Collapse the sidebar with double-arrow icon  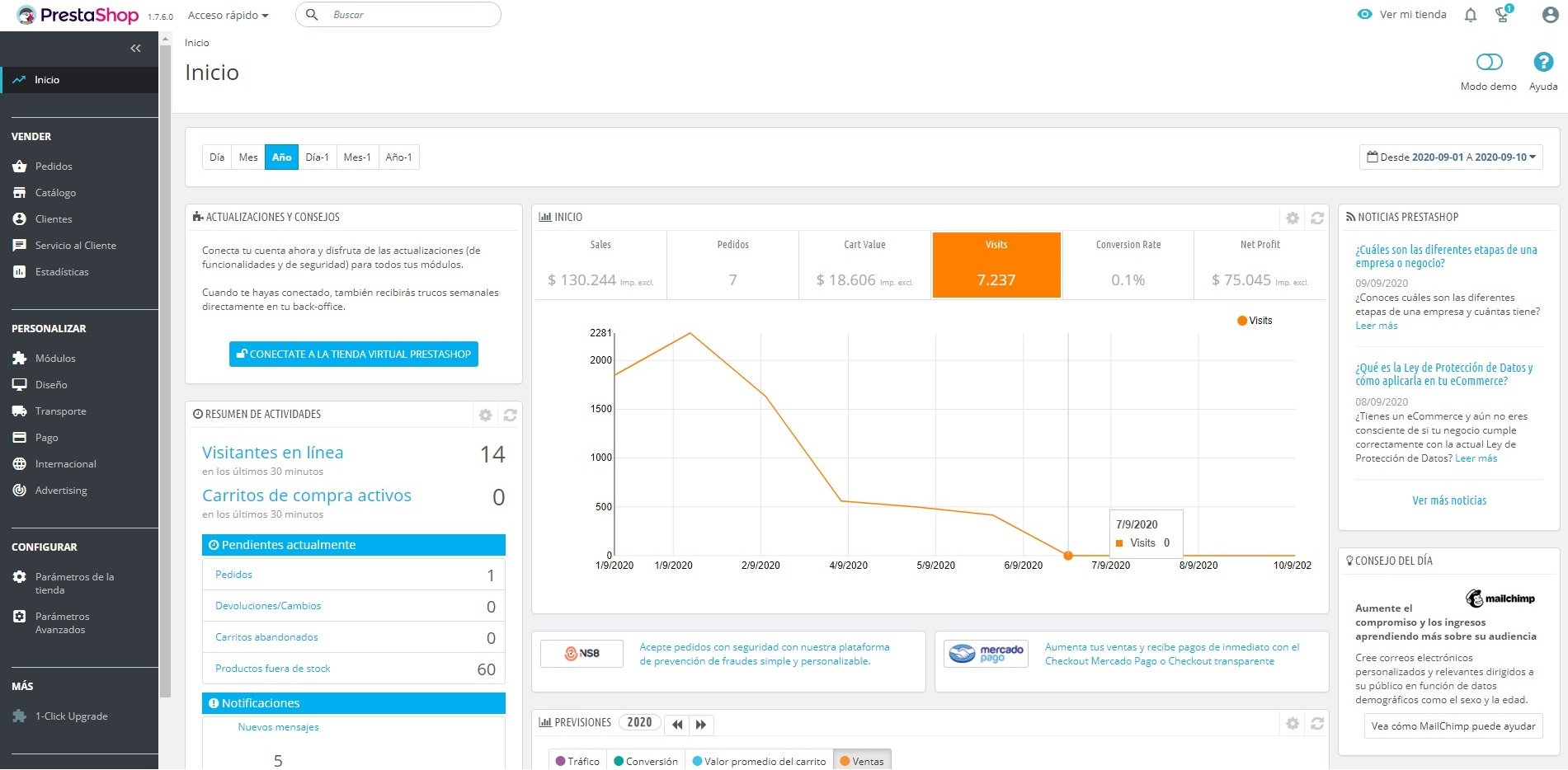[135, 49]
